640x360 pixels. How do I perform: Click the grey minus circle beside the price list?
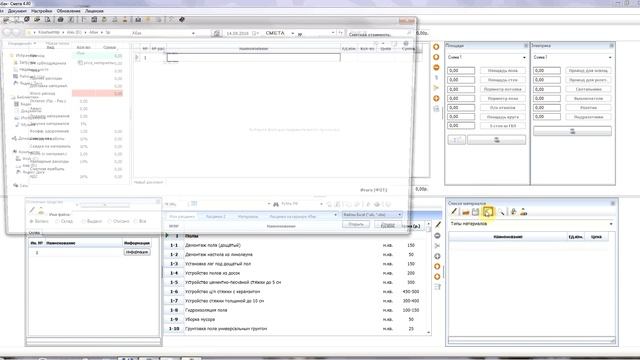[x=437, y=236]
